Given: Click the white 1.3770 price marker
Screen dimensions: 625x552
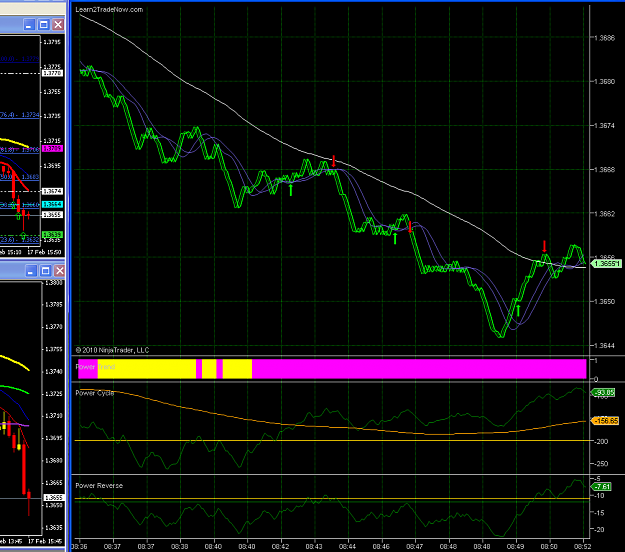Looking at the screenshot, I should (x=52, y=73).
